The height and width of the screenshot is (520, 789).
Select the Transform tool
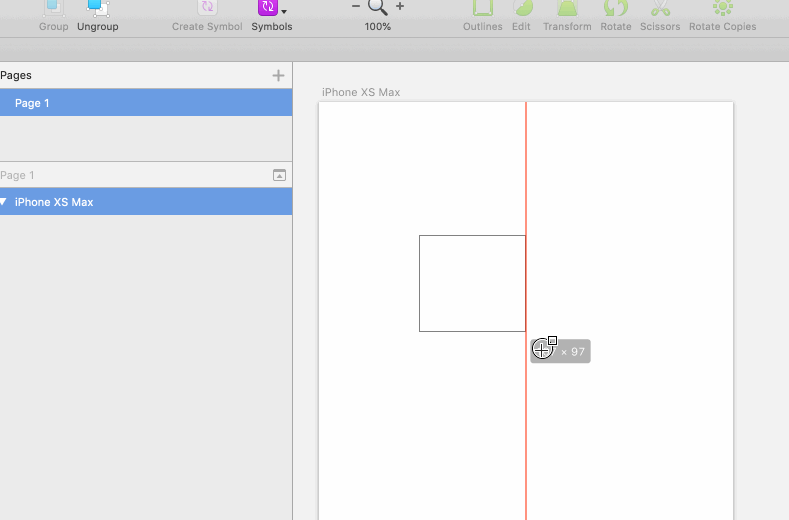(x=567, y=8)
